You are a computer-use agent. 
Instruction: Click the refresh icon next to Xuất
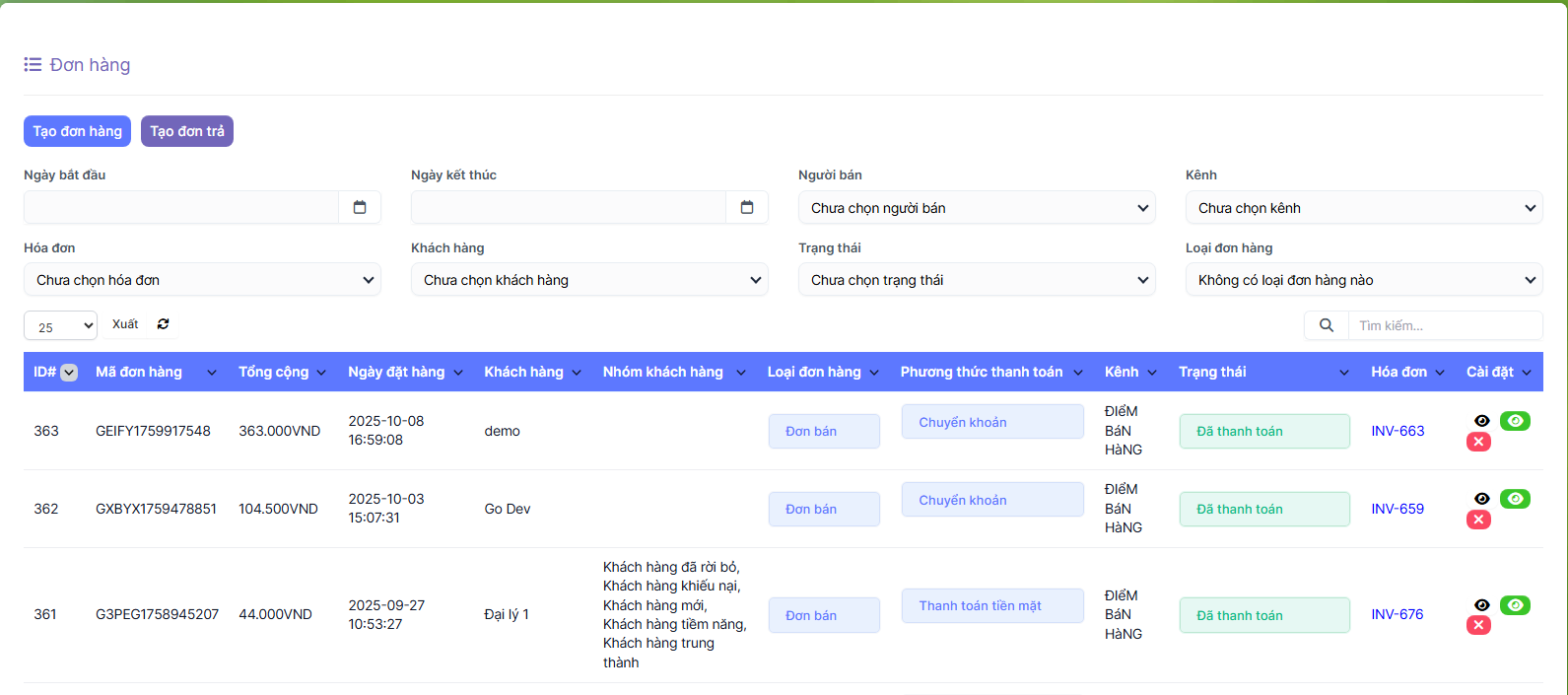pyautogui.click(x=164, y=324)
